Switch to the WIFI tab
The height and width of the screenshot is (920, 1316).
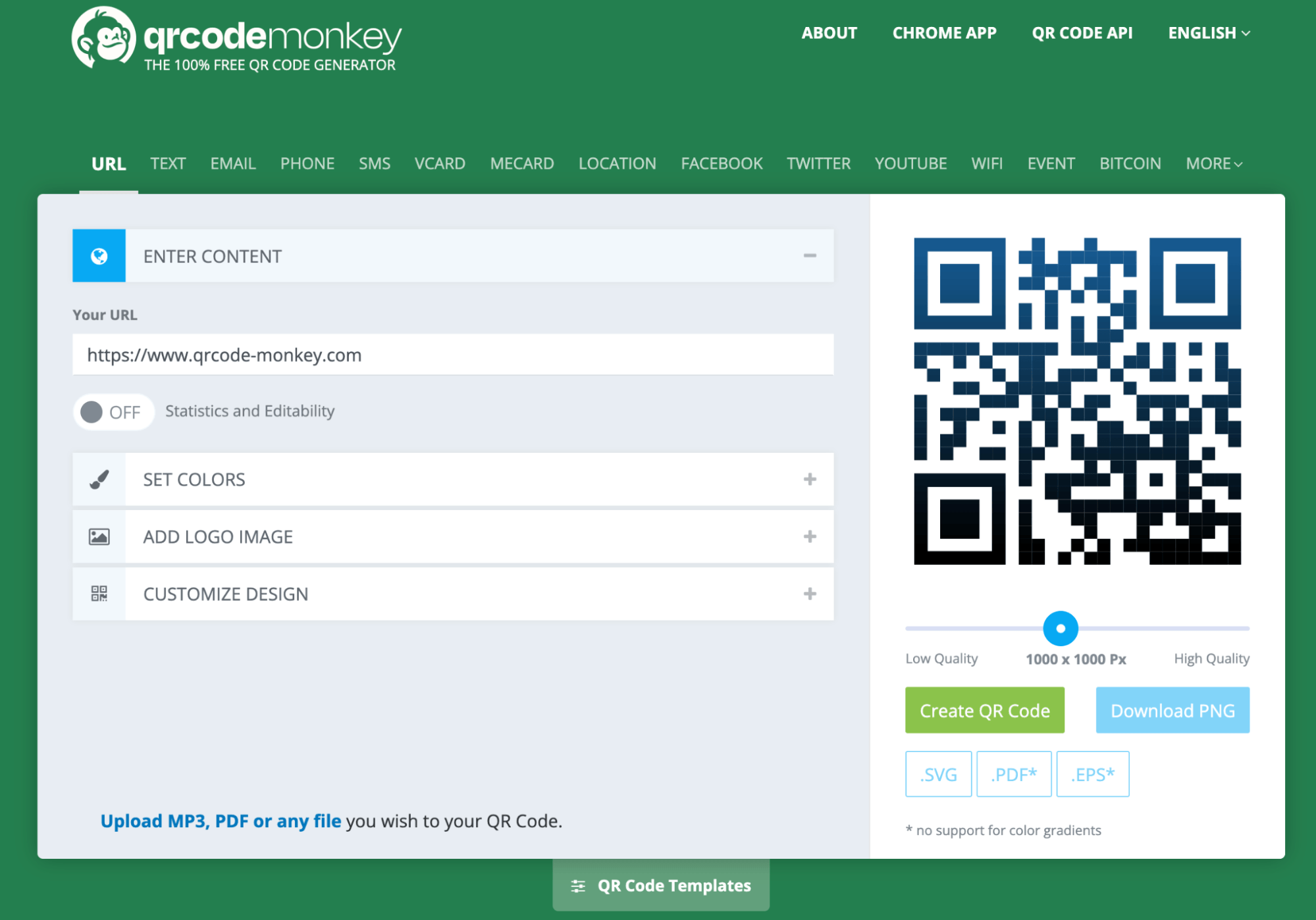pyautogui.click(x=986, y=163)
